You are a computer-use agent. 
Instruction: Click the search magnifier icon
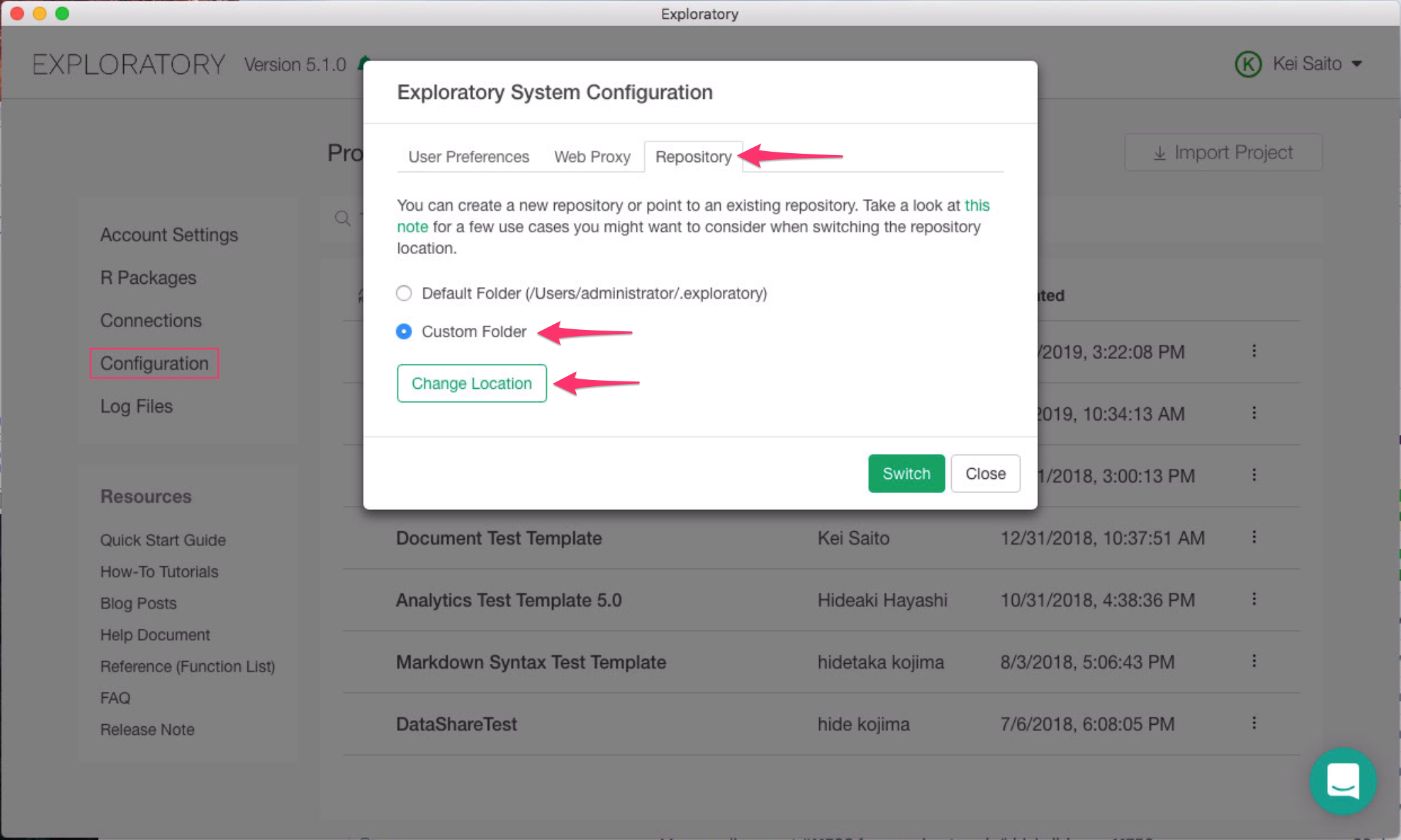point(343,218)
